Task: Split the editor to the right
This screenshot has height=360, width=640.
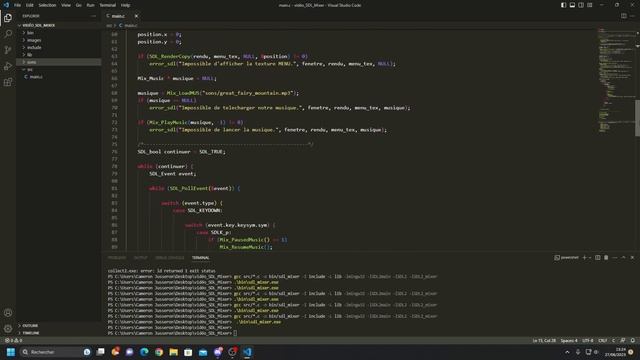Action: pos(624,16)
